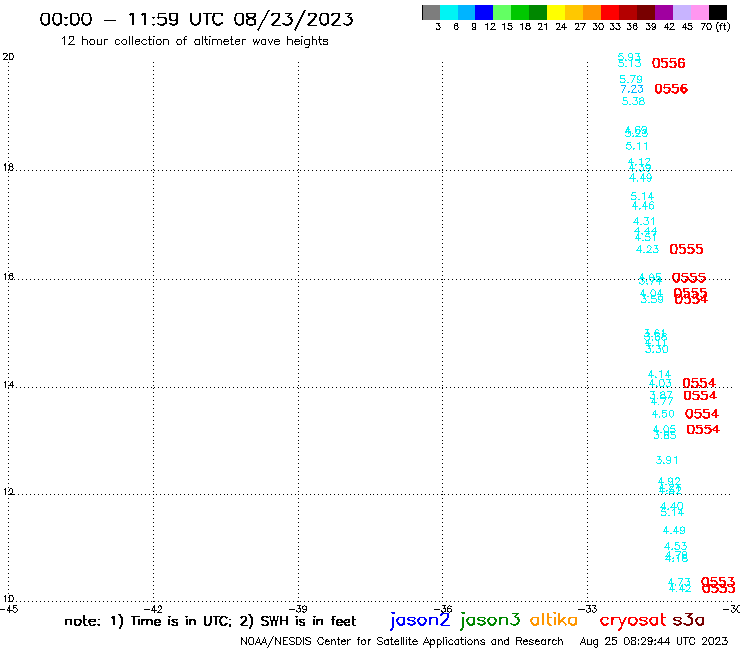The width and height of the screenshot is (740, 650).
Task: Click the 5.79 wave height value
Action: click(631, 79)
